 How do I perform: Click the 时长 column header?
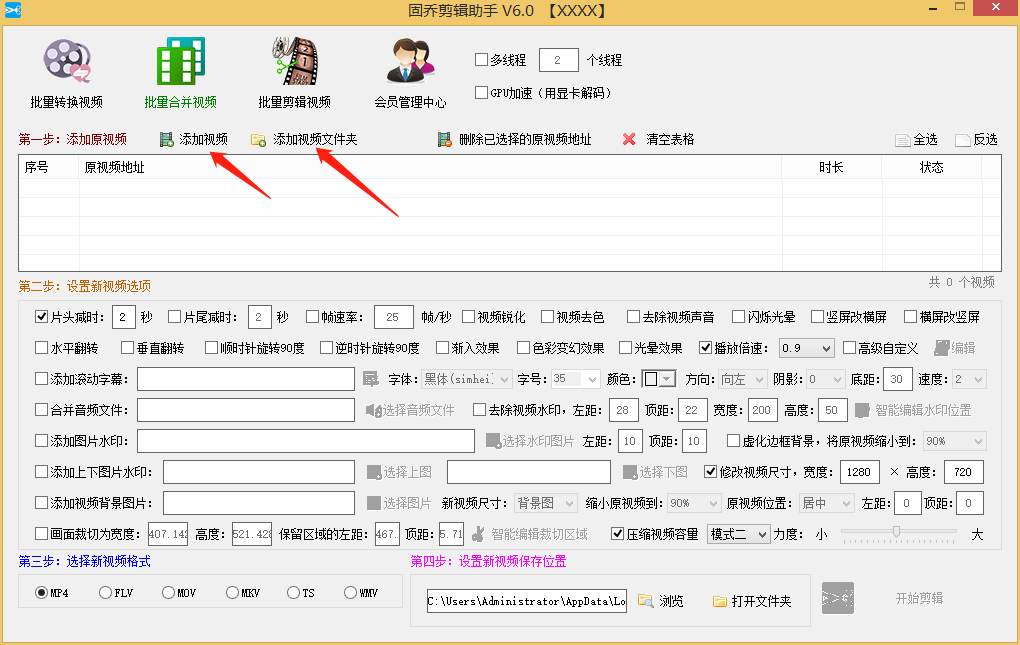click(831, 168)
